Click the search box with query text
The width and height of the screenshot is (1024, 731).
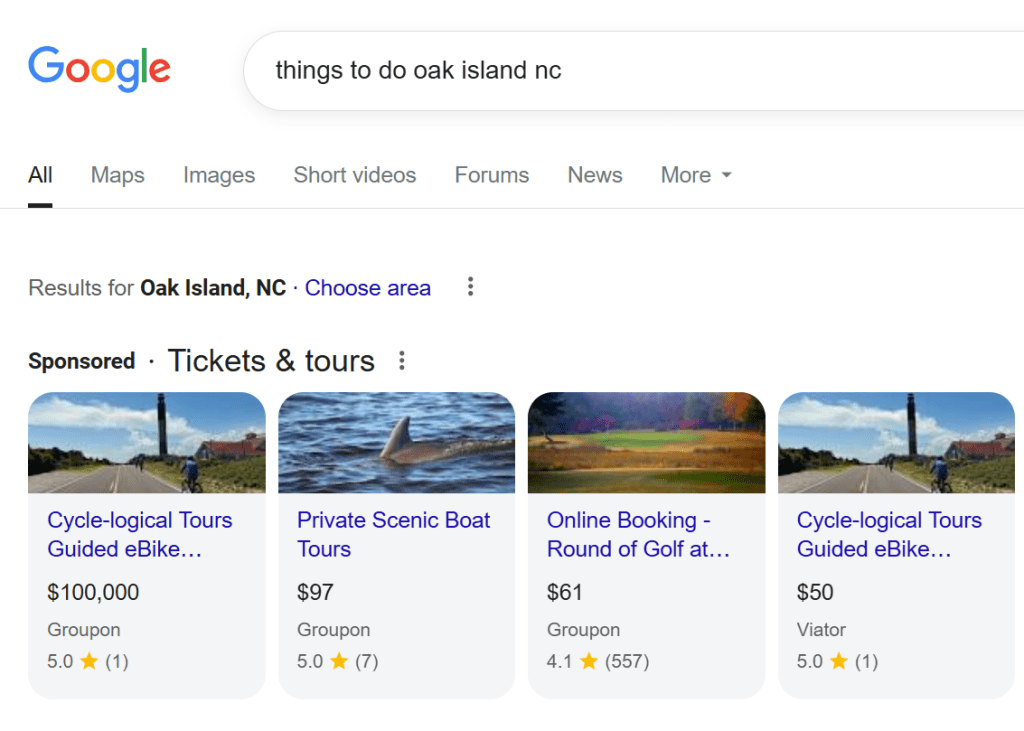pyautogui.click(x=600, y=71)
